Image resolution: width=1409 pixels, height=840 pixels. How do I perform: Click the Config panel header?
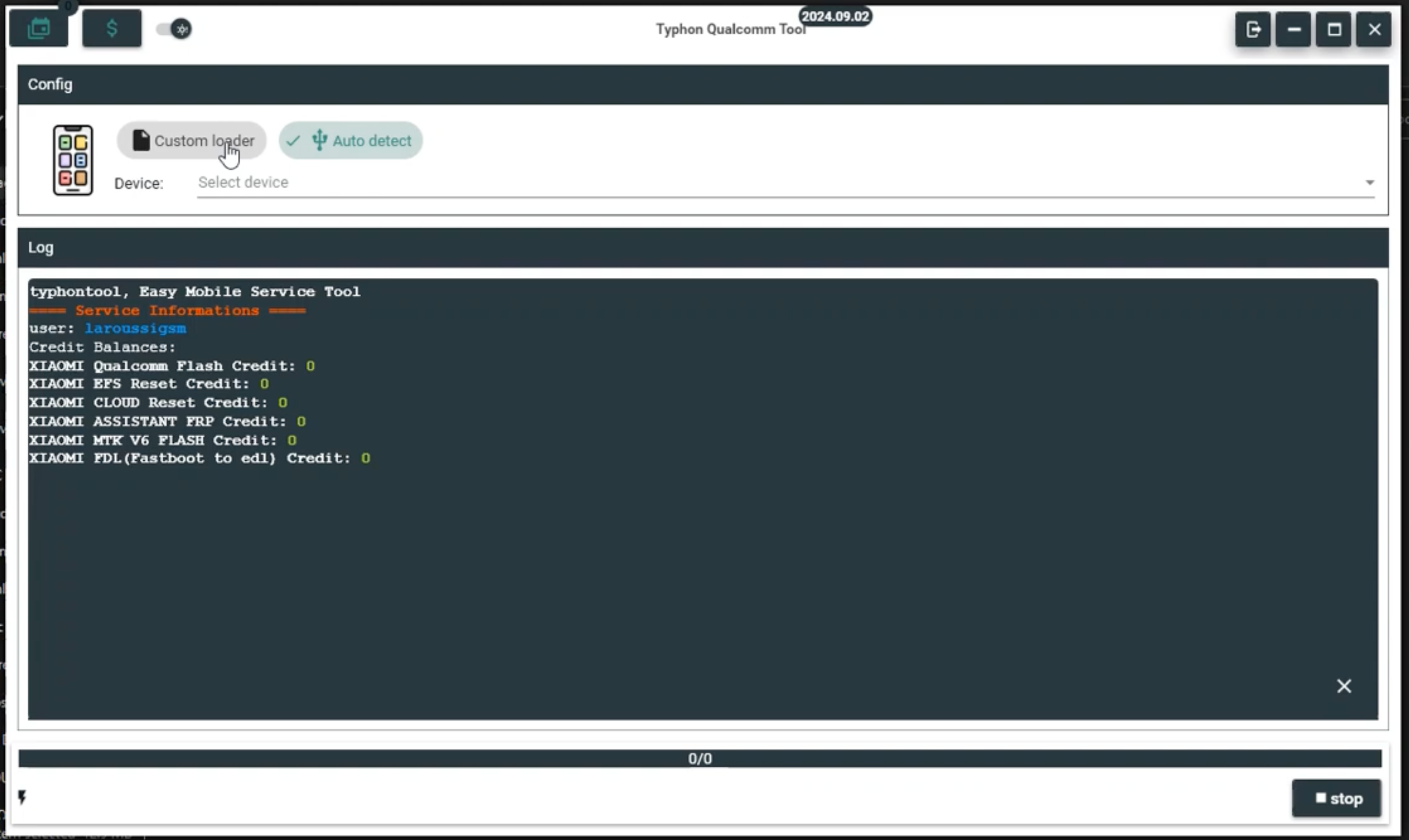click(x=704, y=84)
